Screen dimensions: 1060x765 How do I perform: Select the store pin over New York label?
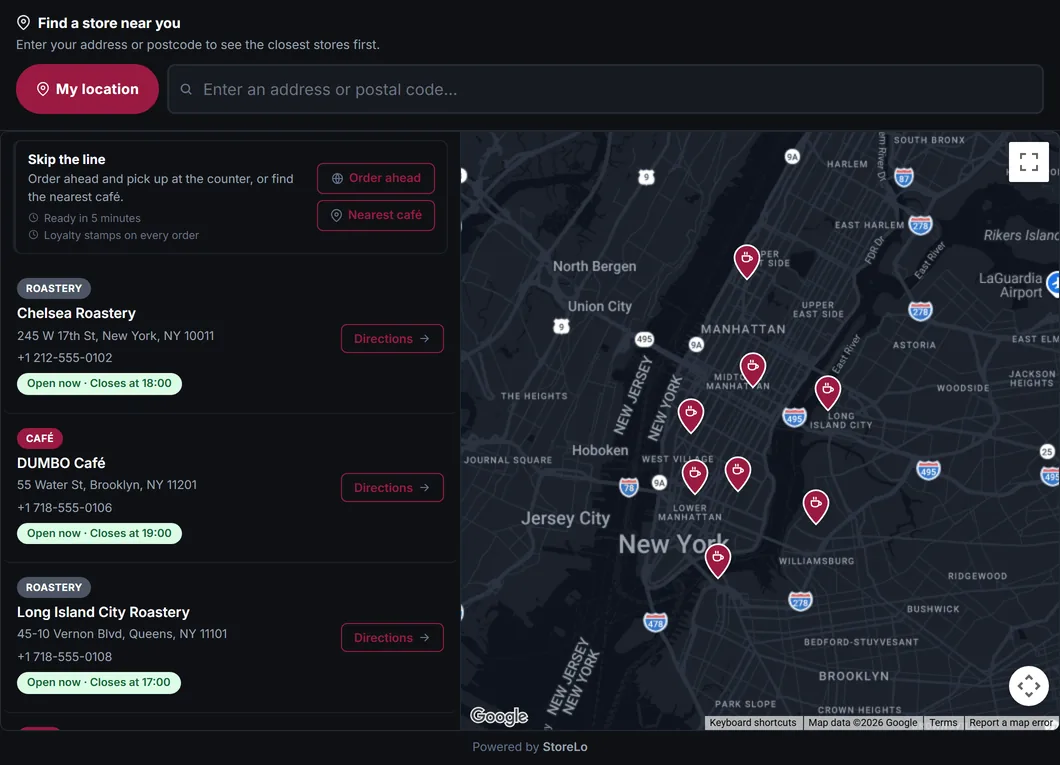[x=717, y=560]
